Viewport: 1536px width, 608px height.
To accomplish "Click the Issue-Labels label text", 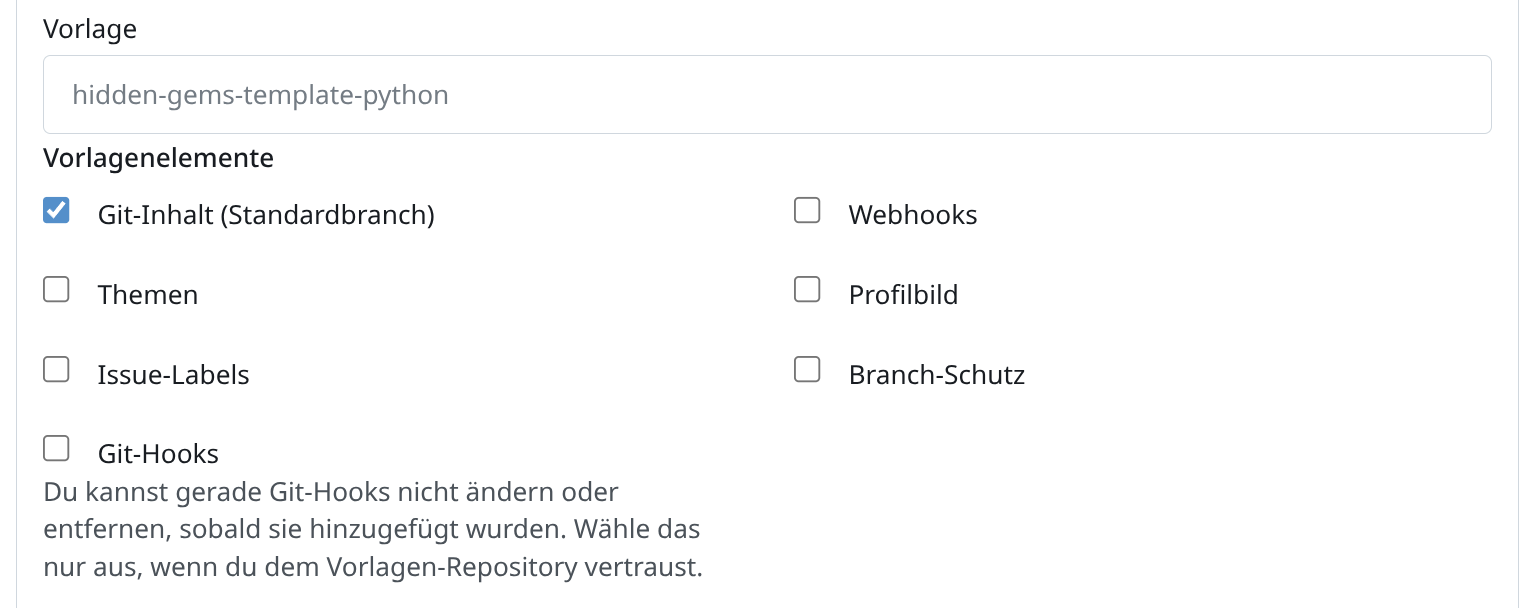I will point(173,375).
